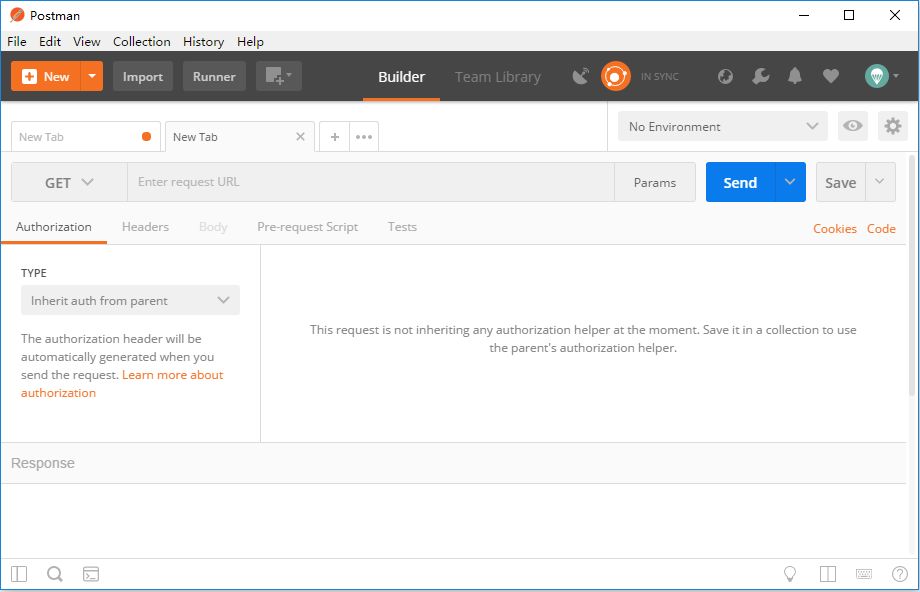Open the Inherit auth from parent dropdown

[130, 300]
